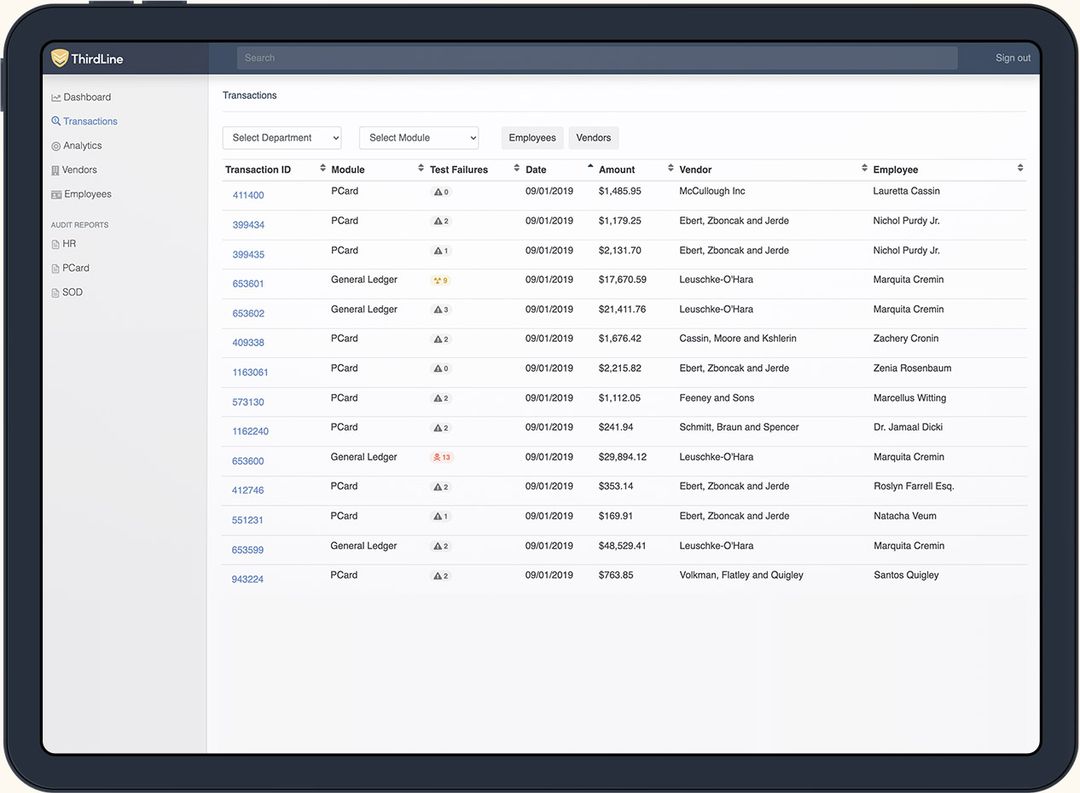Viewport: 1080px width, 793px height.
Task: Click warning badge on row 399435
Action: 441,251
